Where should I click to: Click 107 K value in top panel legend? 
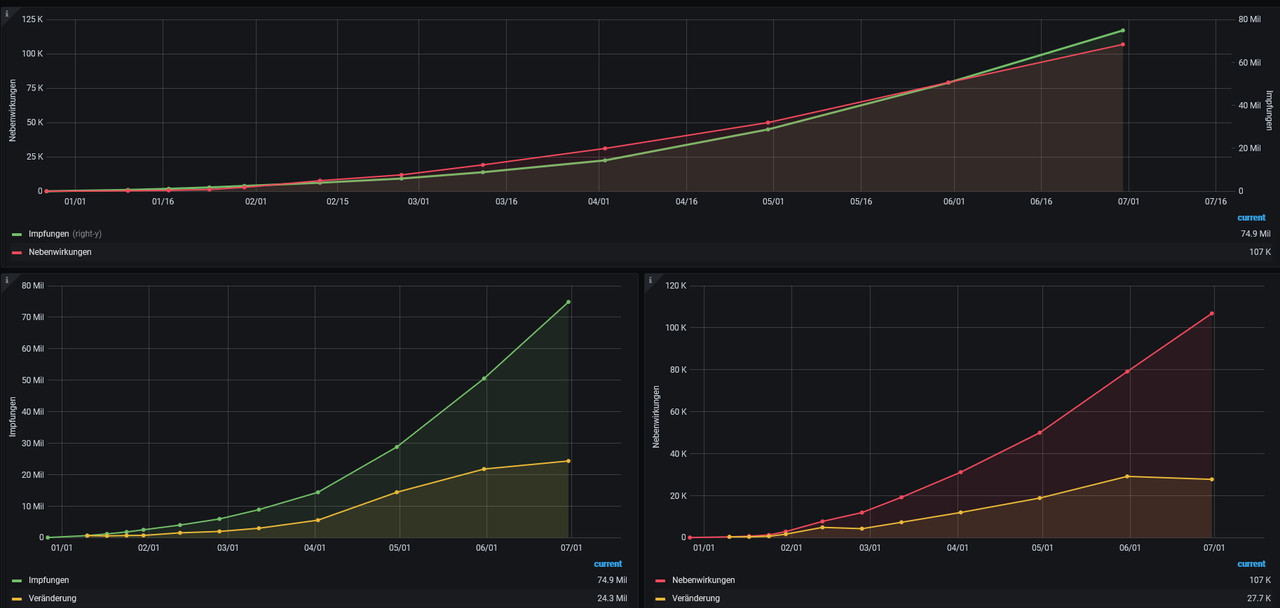[x=1259, y=252]
